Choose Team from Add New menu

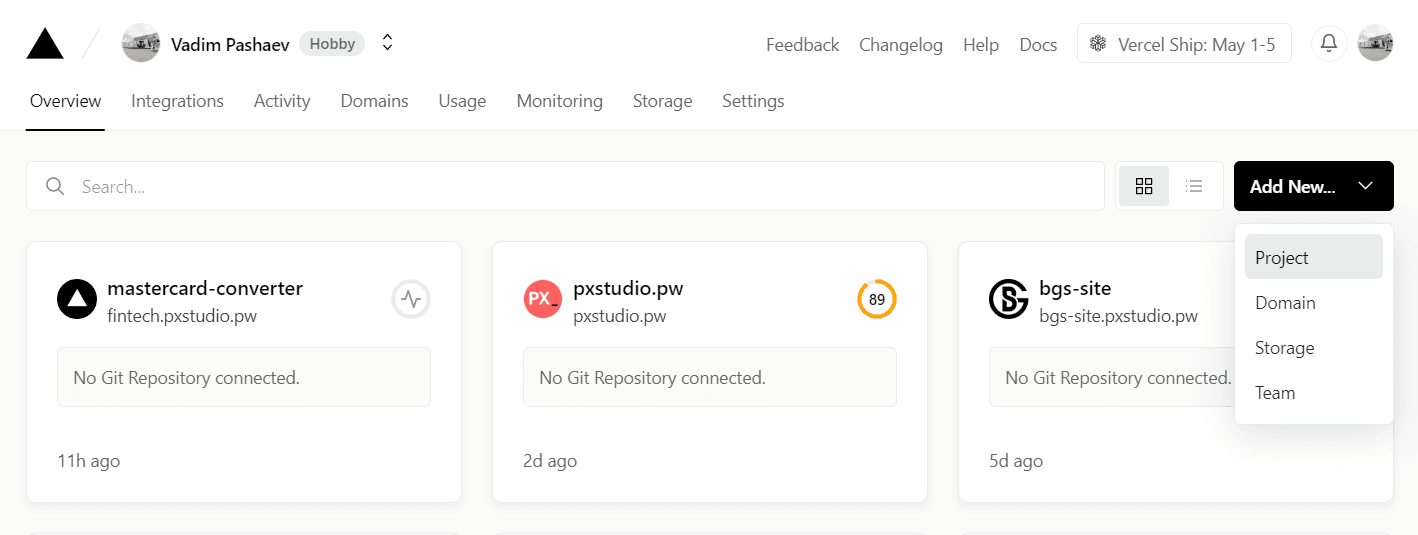click(x=1313, y=392)
